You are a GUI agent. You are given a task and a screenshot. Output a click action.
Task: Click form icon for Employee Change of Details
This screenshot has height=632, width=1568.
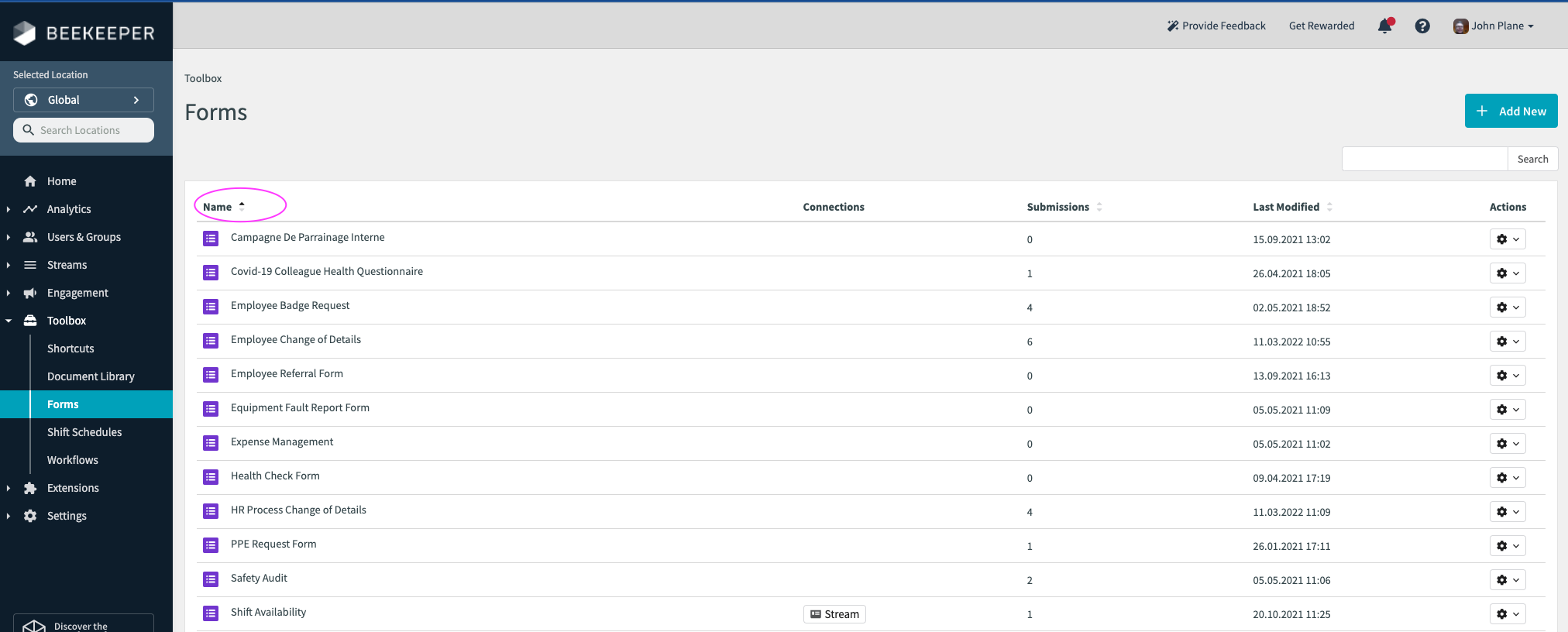[x=211, y=341]
